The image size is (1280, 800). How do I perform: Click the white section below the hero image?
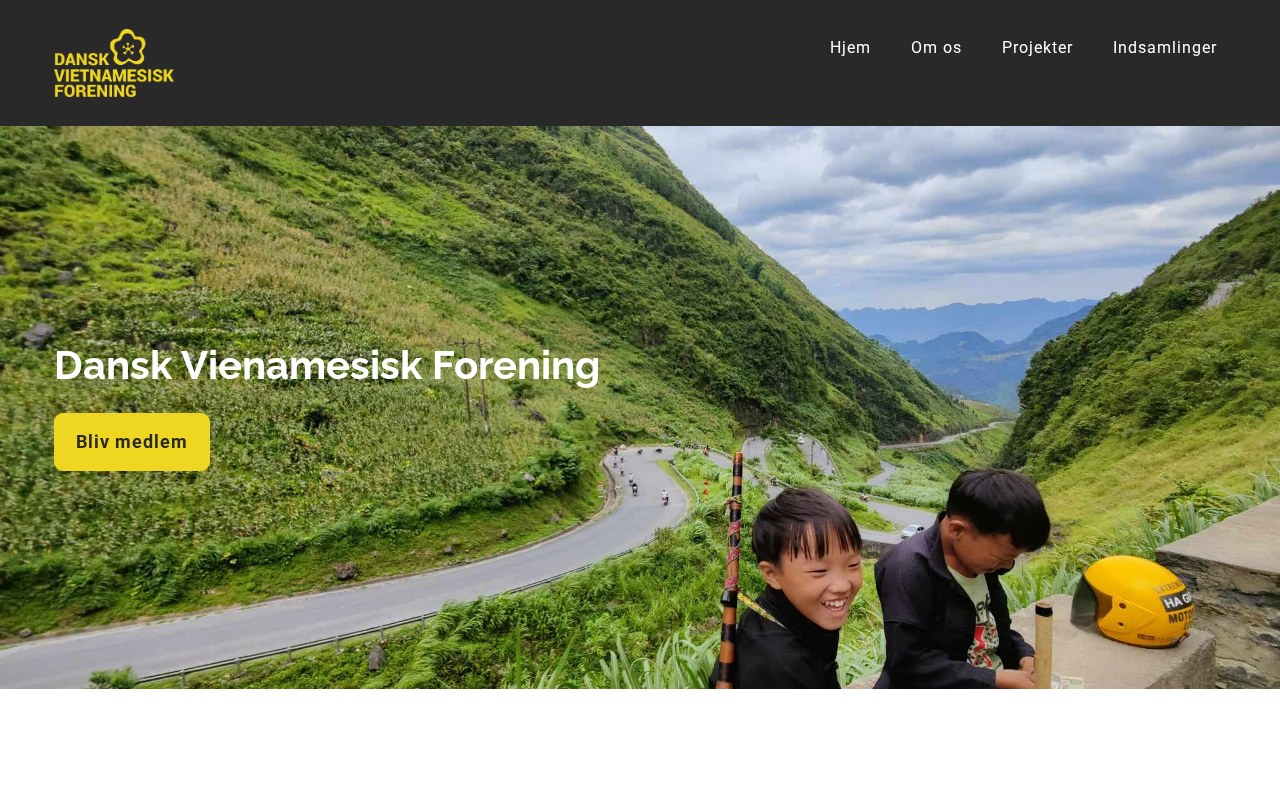click(640, 744)
